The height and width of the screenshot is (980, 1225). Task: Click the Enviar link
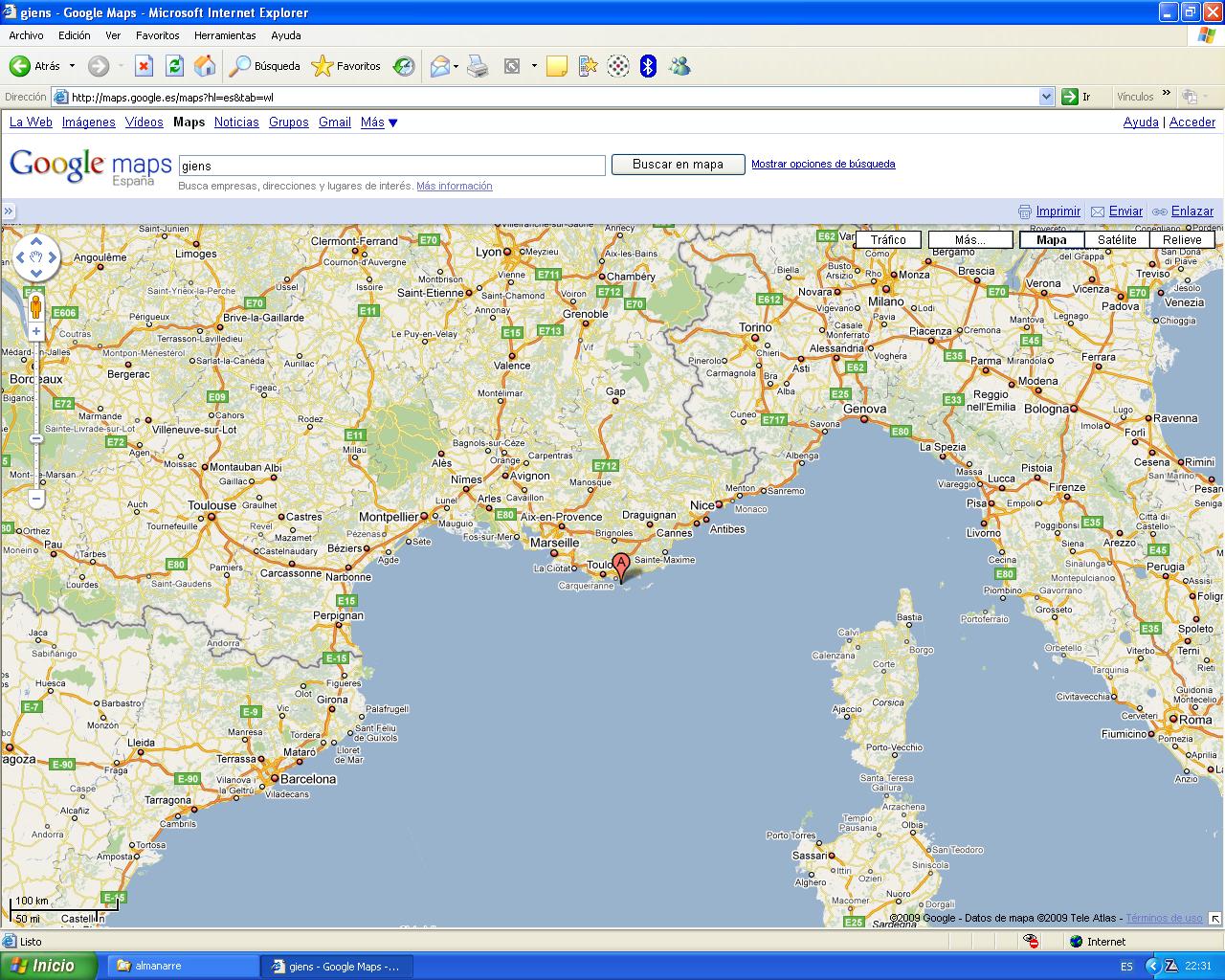pyautogui.click(x=1125, y=212)
